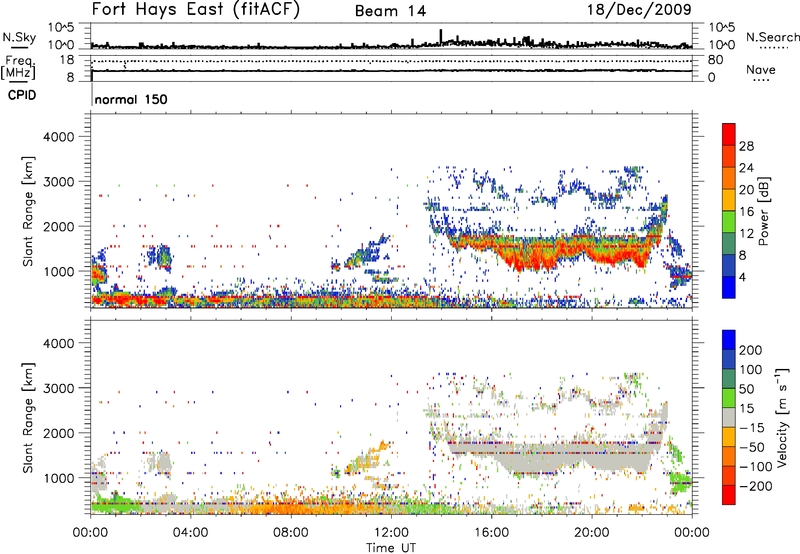Click the "3000" tick in the velocity panel
800x554 pixels.
58,388
